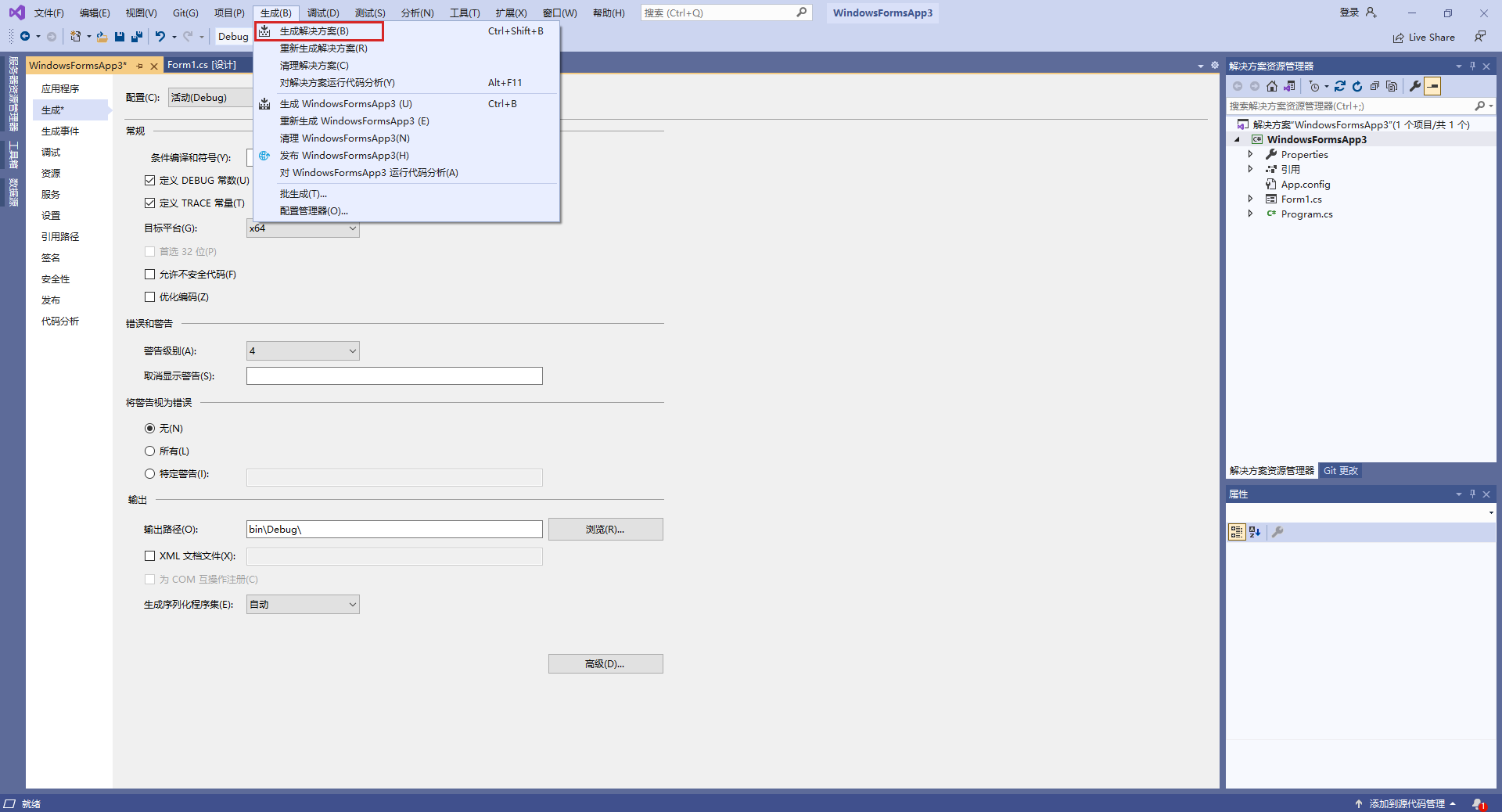Select the 特定警告(I) radio button

click(x=149, y=474)
